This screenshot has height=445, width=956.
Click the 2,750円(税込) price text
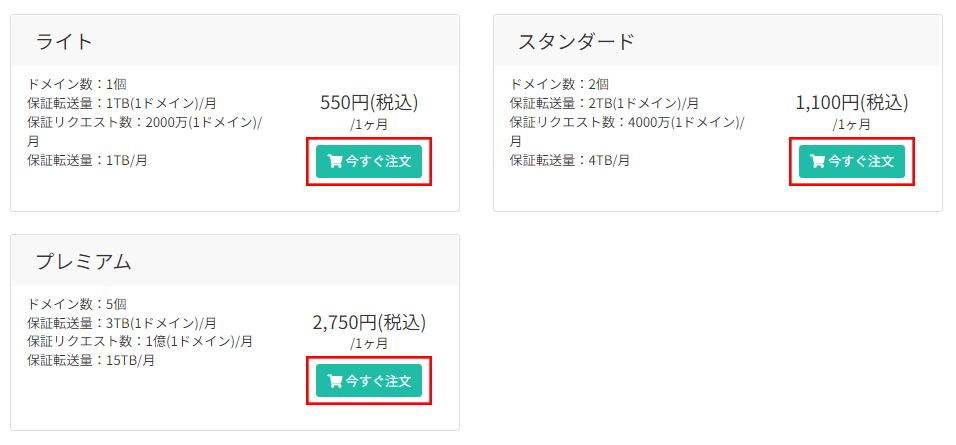click(369, 322)
